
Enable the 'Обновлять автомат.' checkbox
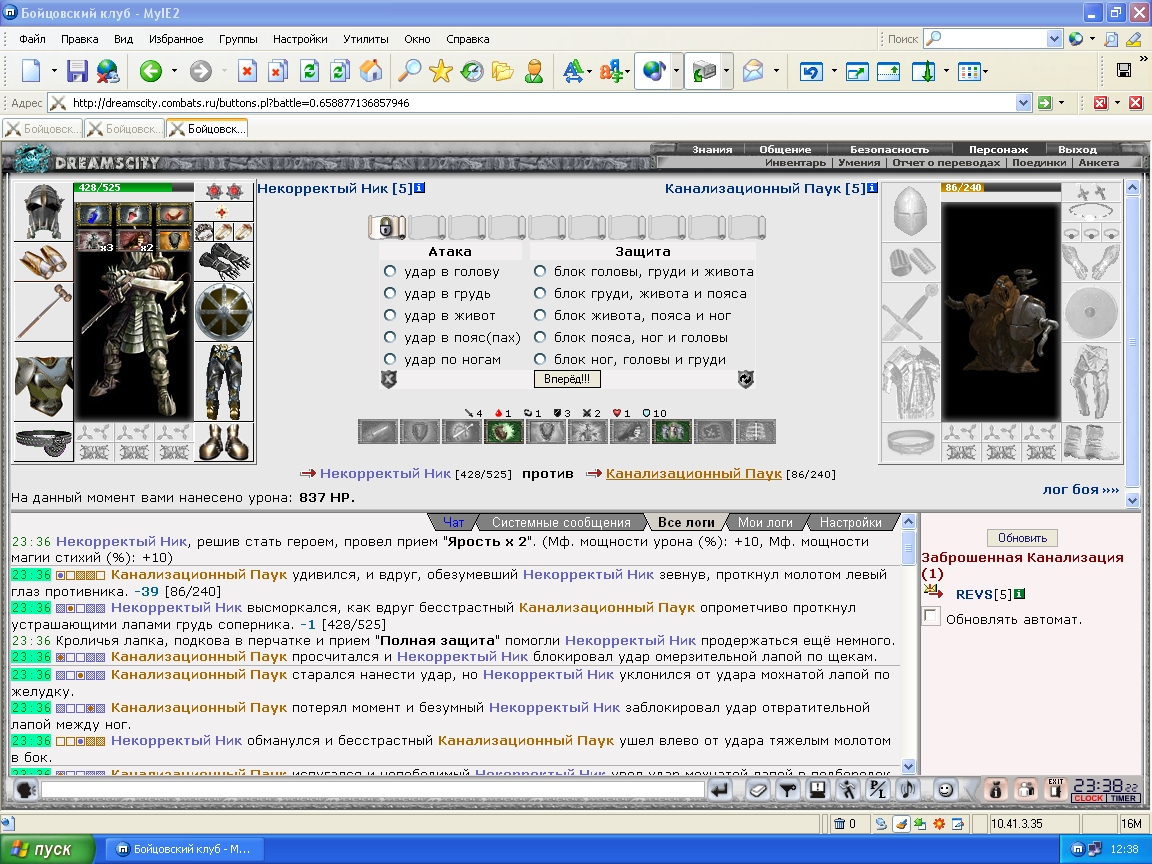(932, 617)
